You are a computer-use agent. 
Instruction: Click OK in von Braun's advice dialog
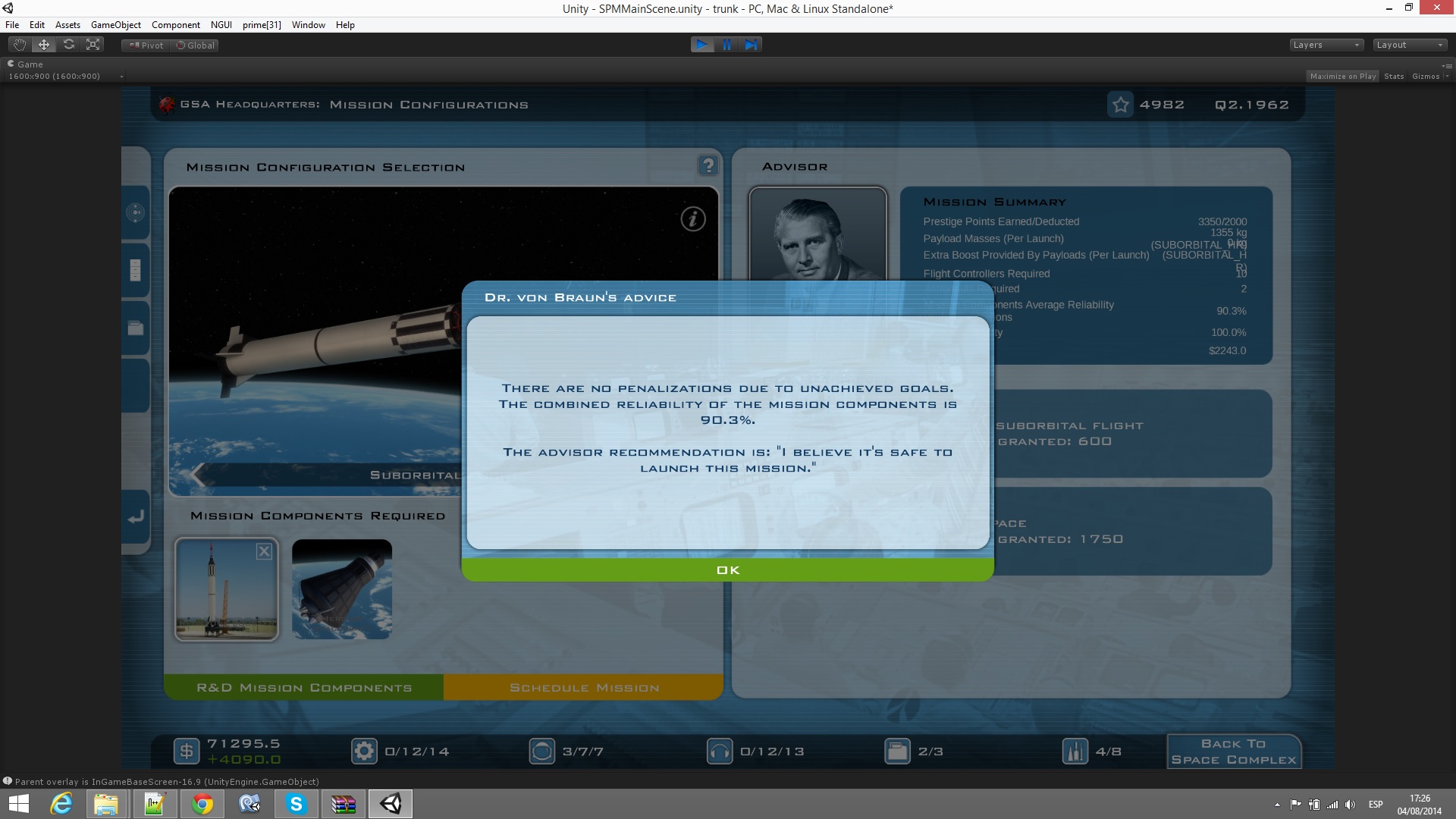(727, 570)
